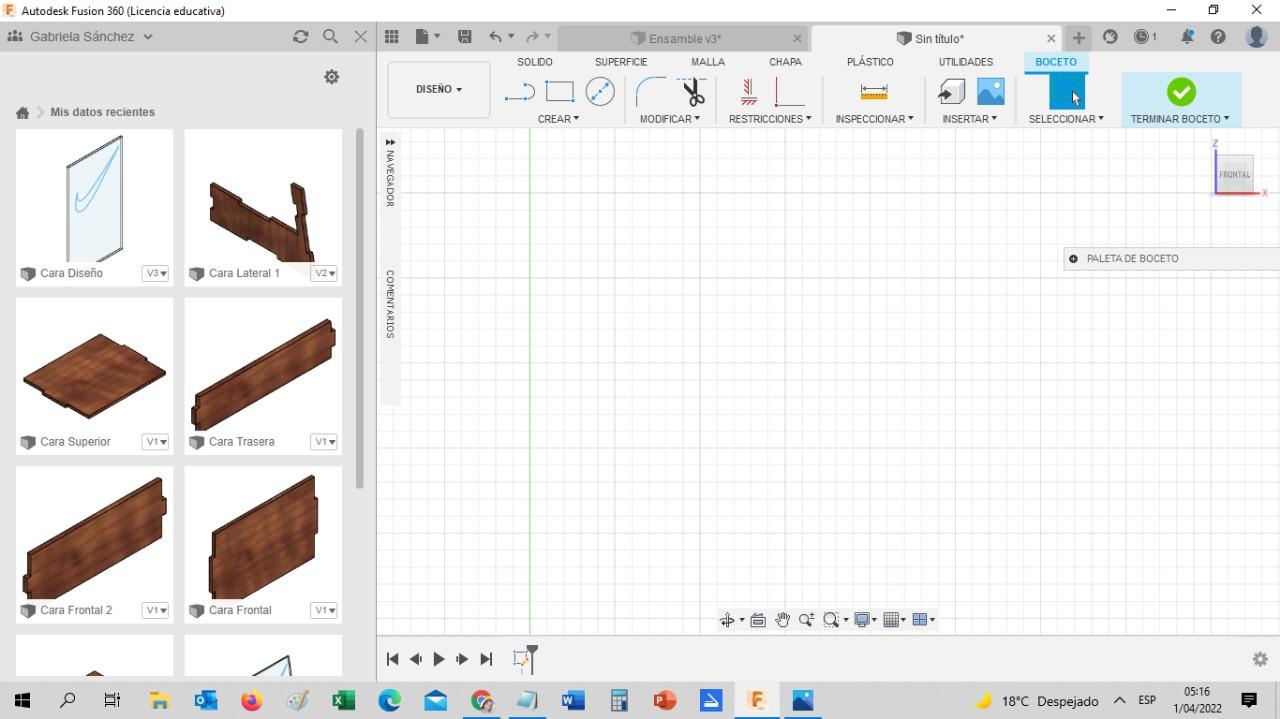The image size is (1280, 719).
Task: Open the RESTRICCIONES dropdown menu
Action: [769, 119]
